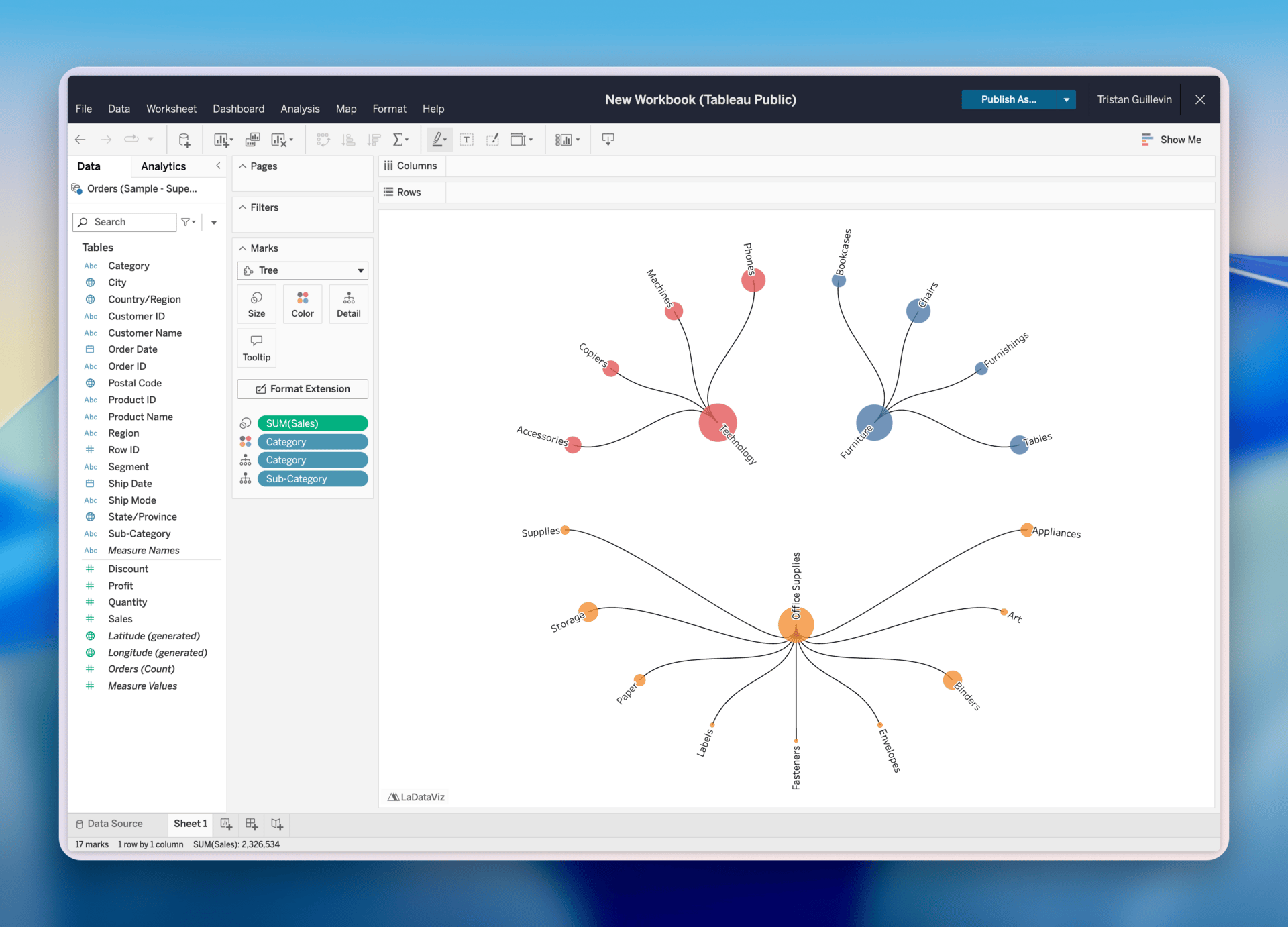Open the Worksheet menu
This screenshot has width=1288, height=927.
click(x=171, y=109)
